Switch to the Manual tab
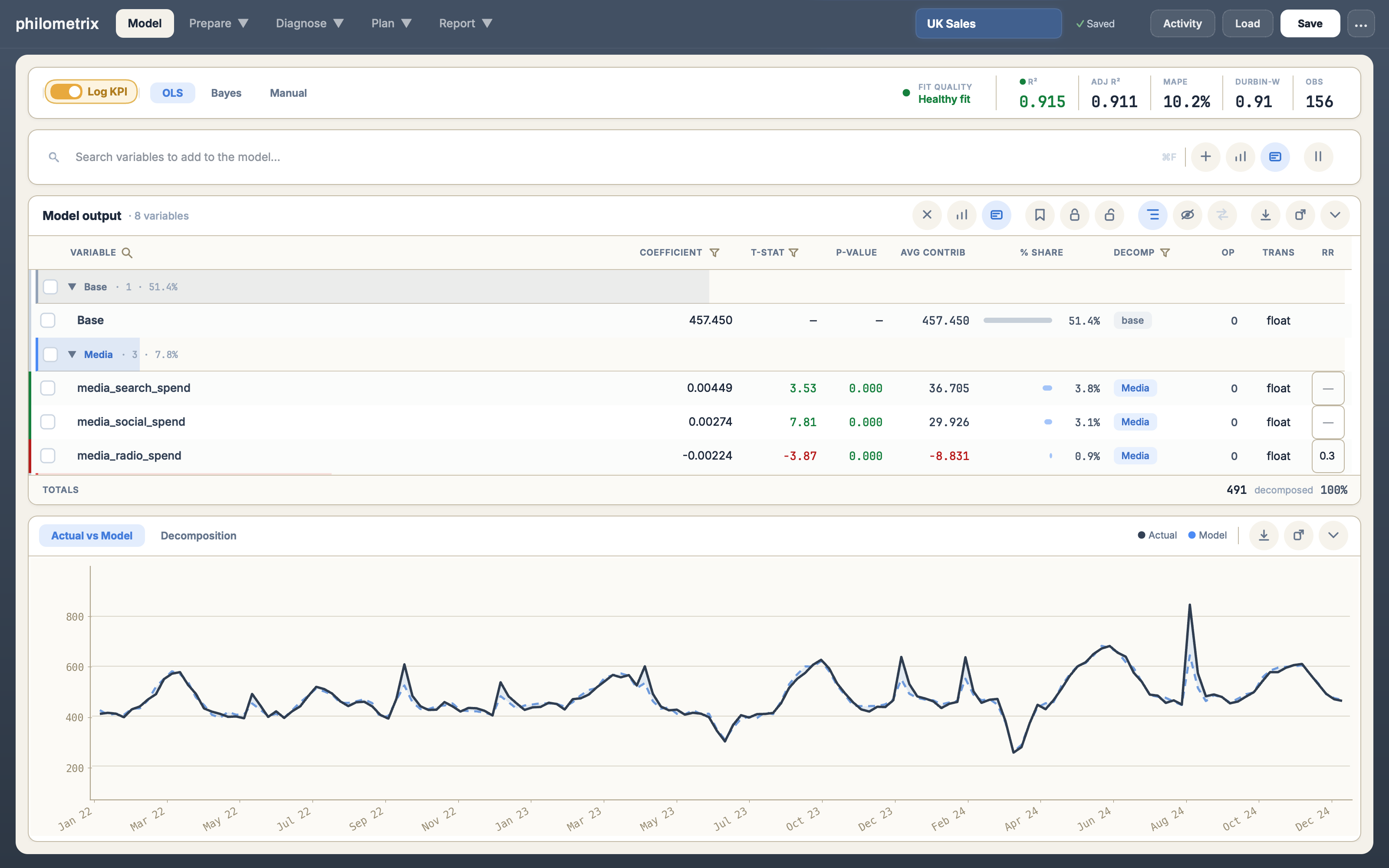 (288, 93)
